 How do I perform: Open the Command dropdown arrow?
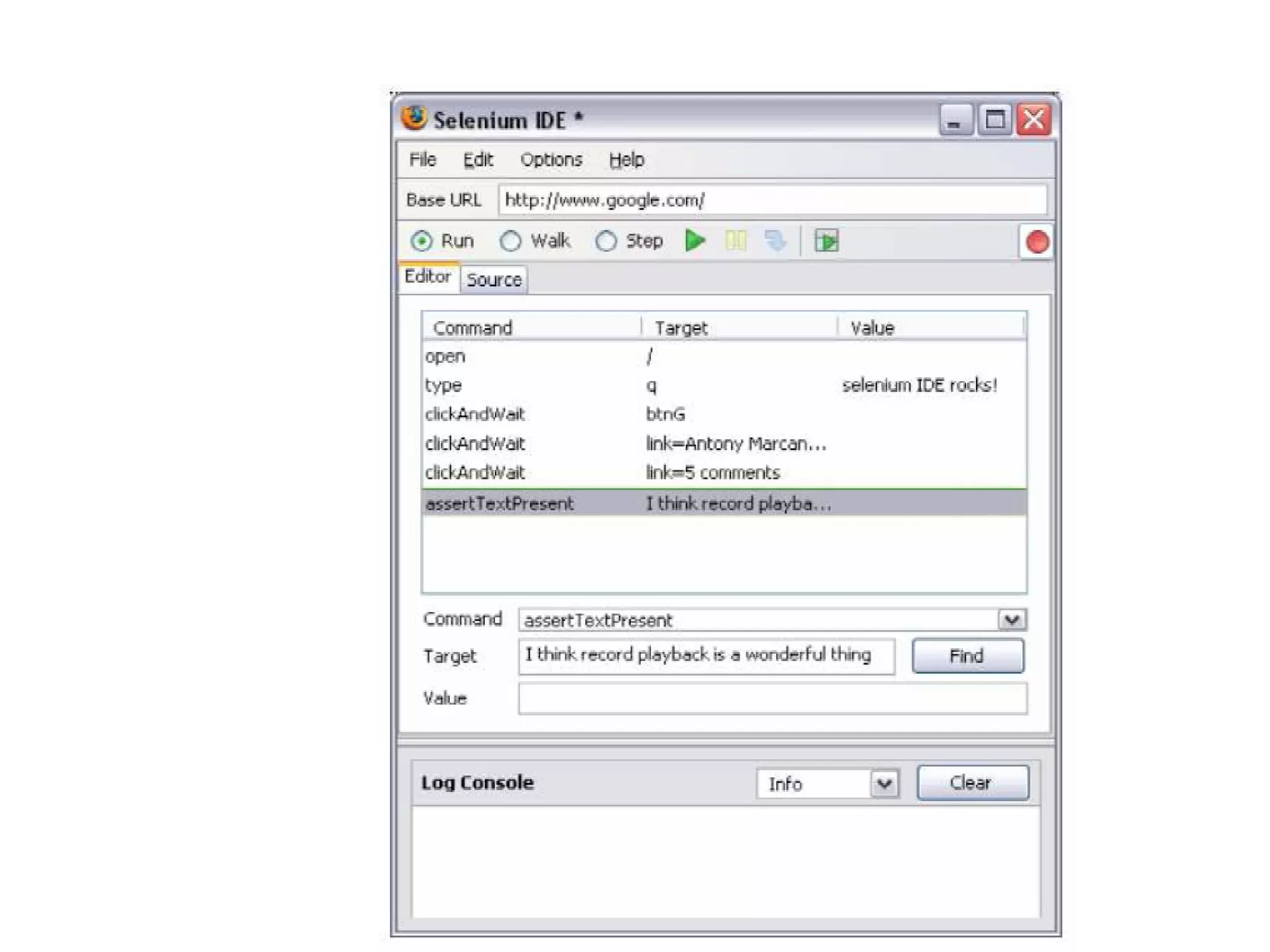coord(1012,620)
